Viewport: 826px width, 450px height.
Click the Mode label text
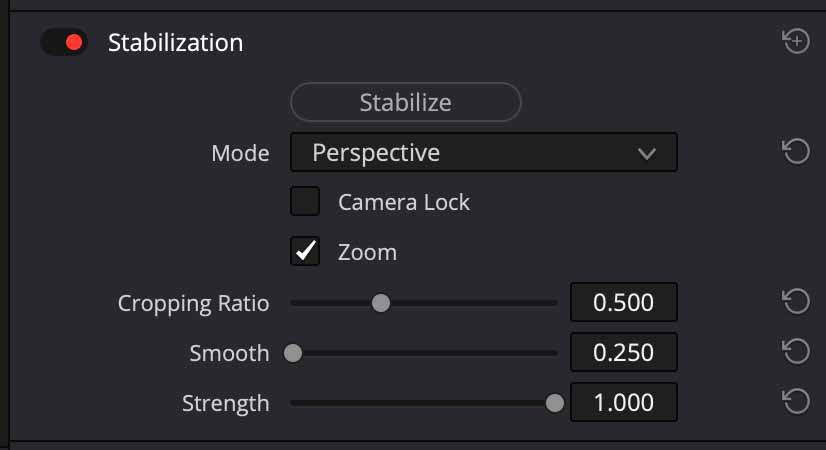pyautogui.click(x=240, y=153)
